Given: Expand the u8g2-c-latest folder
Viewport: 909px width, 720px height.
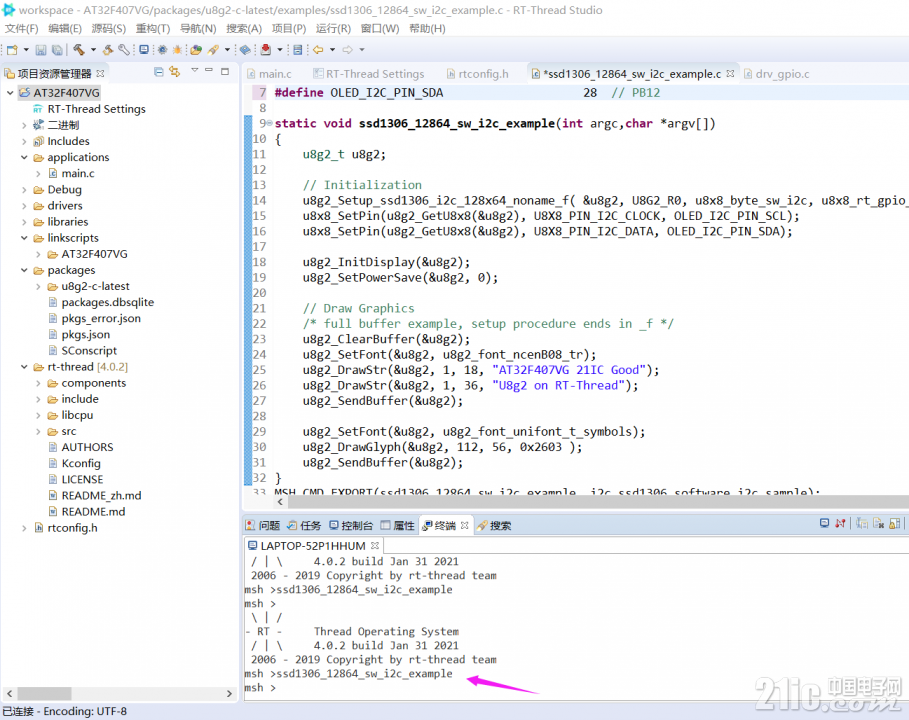Looking at the screenshot, I should [38, 286].
